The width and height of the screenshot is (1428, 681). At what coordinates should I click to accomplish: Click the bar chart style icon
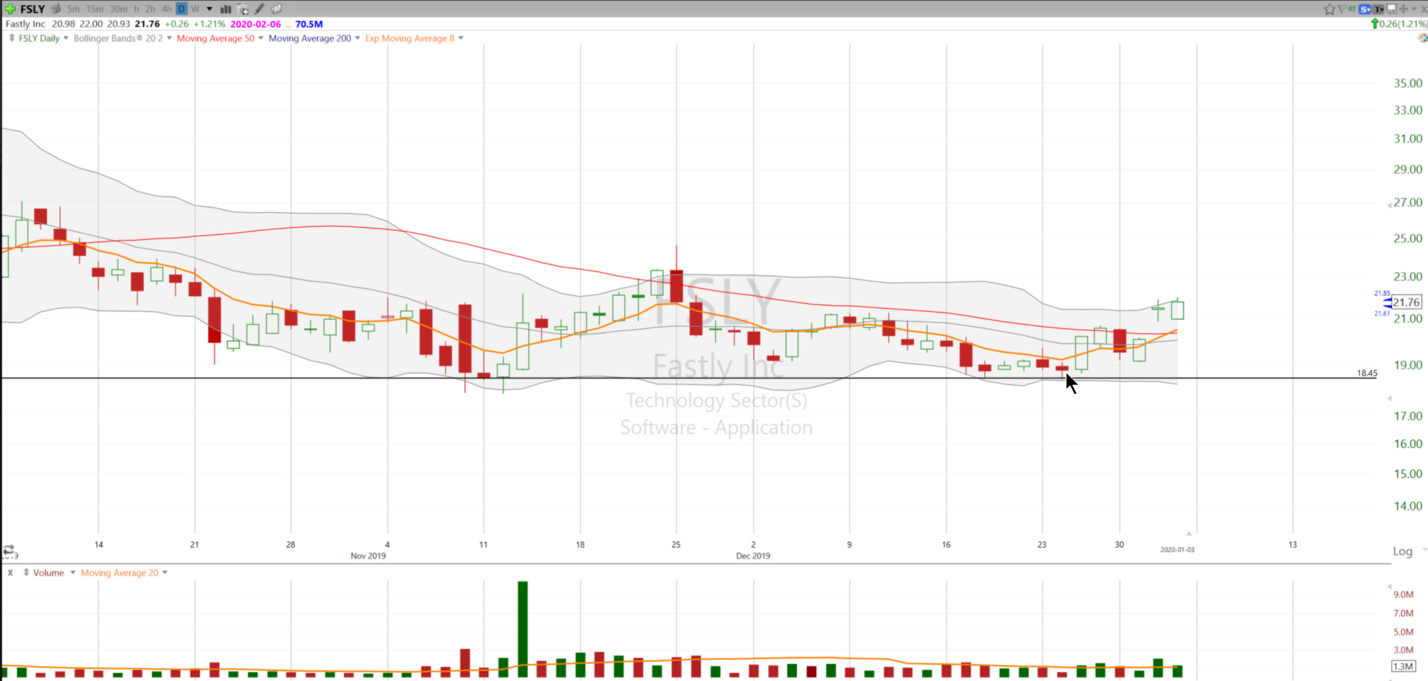tap(226, 9)
